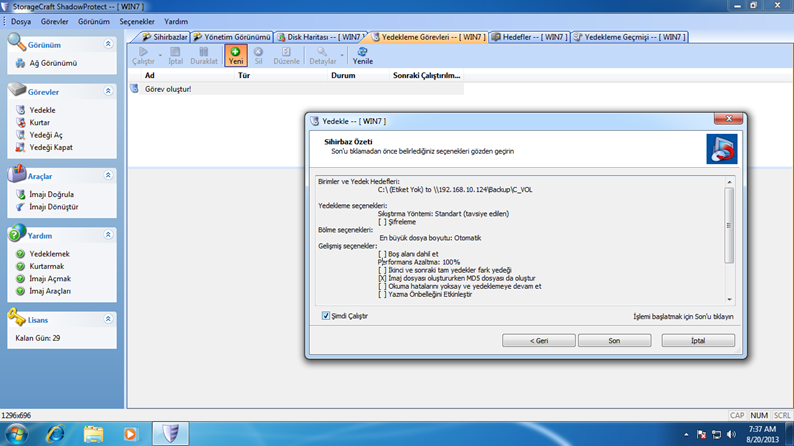Click the < Geri button
Image resolution: width=794 pixels, height=446 pixels.
[x=539, y=341]
